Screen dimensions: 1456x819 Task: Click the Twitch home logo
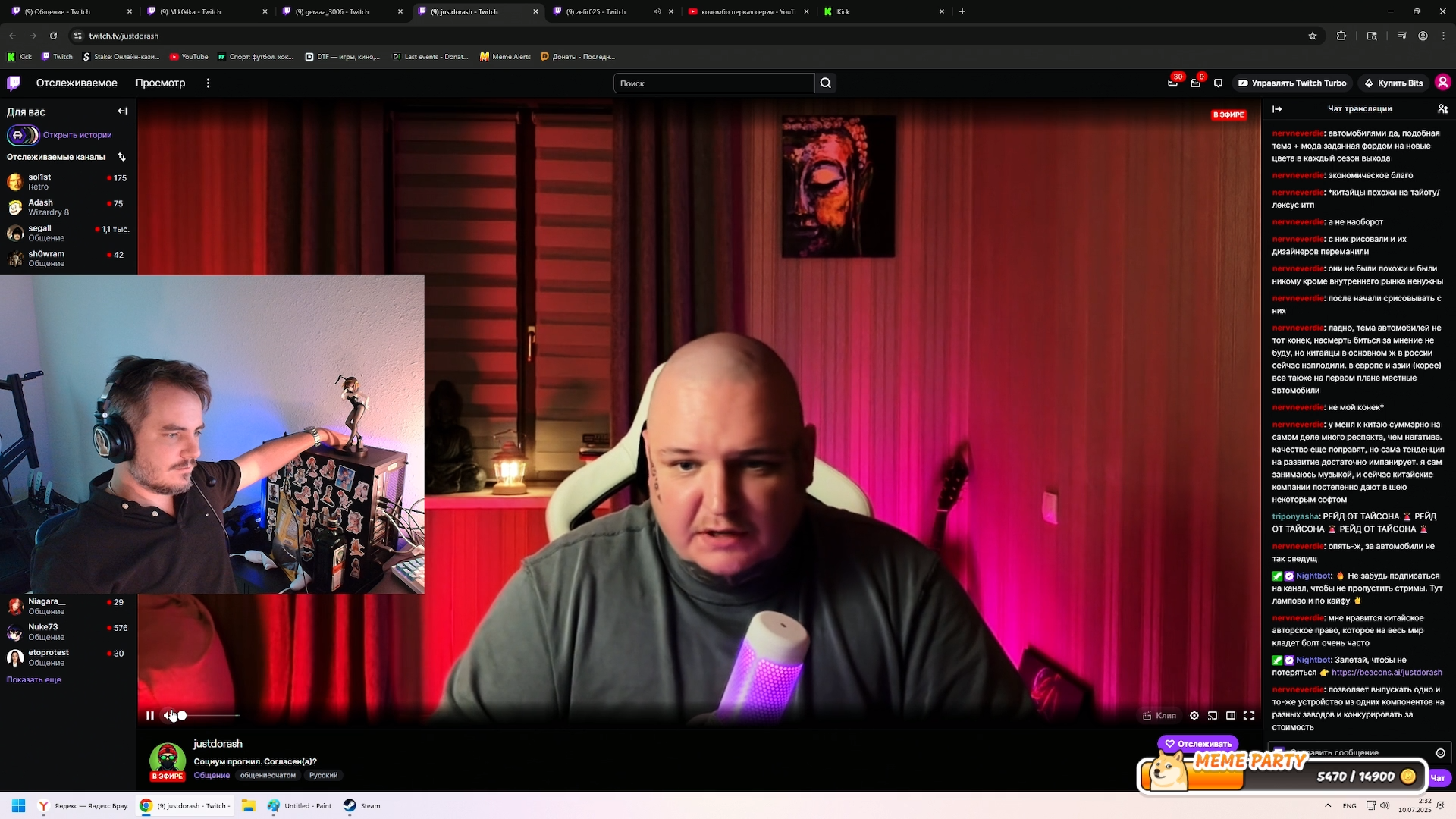point(14,83)
